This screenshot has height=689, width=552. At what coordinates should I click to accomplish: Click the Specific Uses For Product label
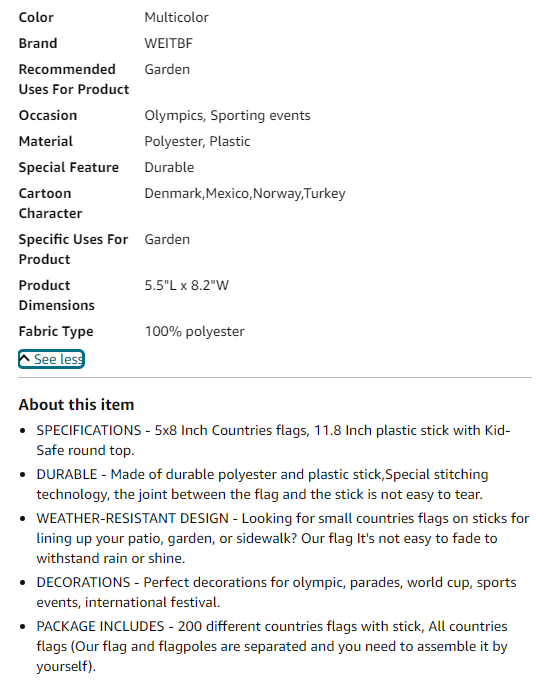[73, 250]
